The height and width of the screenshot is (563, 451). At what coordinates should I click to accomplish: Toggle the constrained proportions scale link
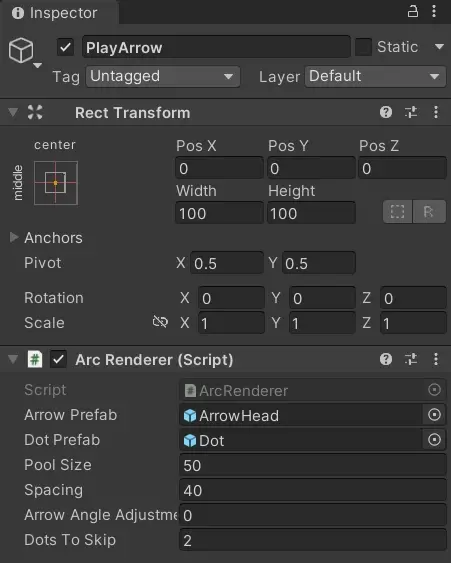[160, 322]
